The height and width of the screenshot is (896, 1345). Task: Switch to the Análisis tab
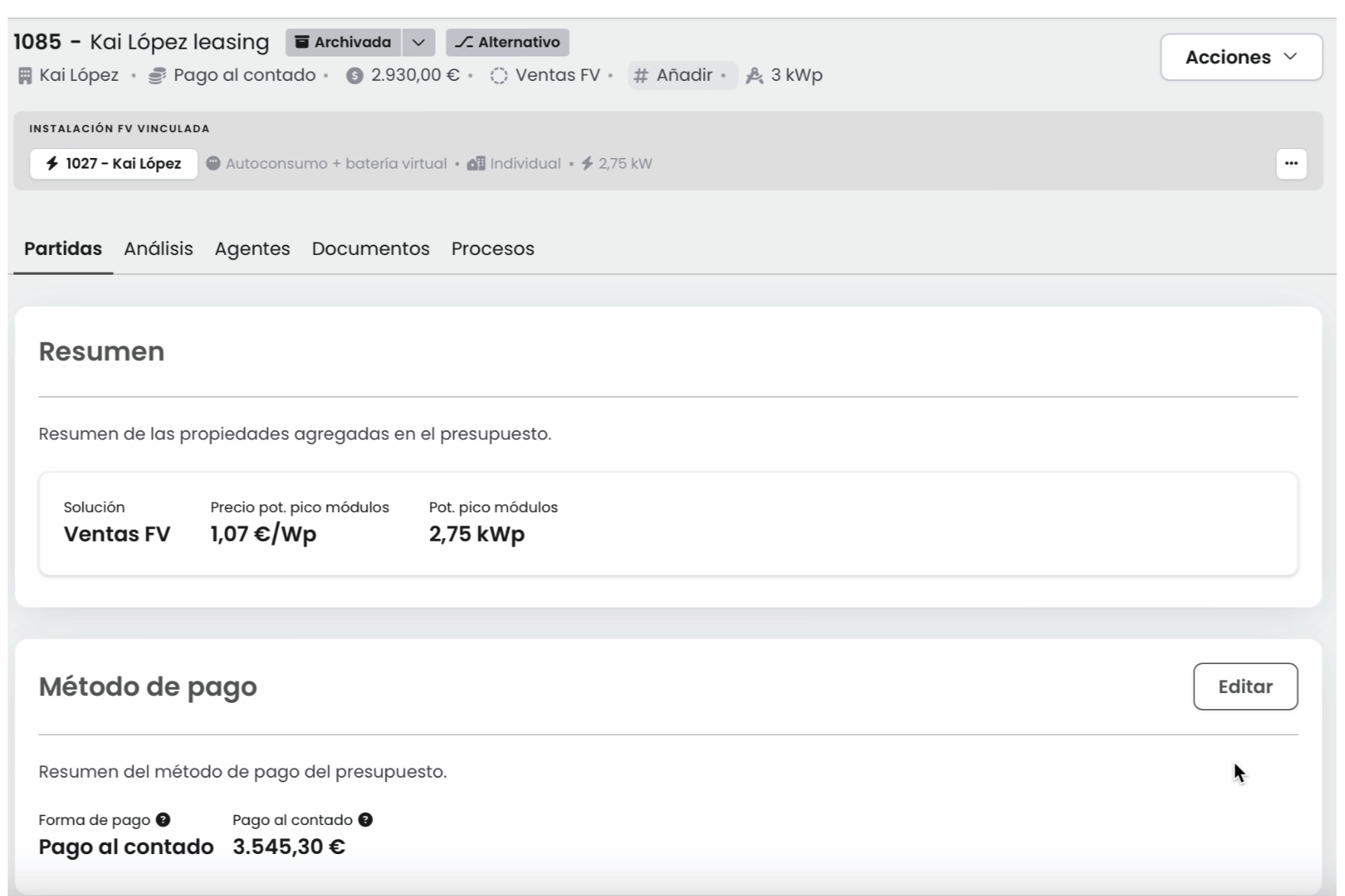click(x=159, y=249)
